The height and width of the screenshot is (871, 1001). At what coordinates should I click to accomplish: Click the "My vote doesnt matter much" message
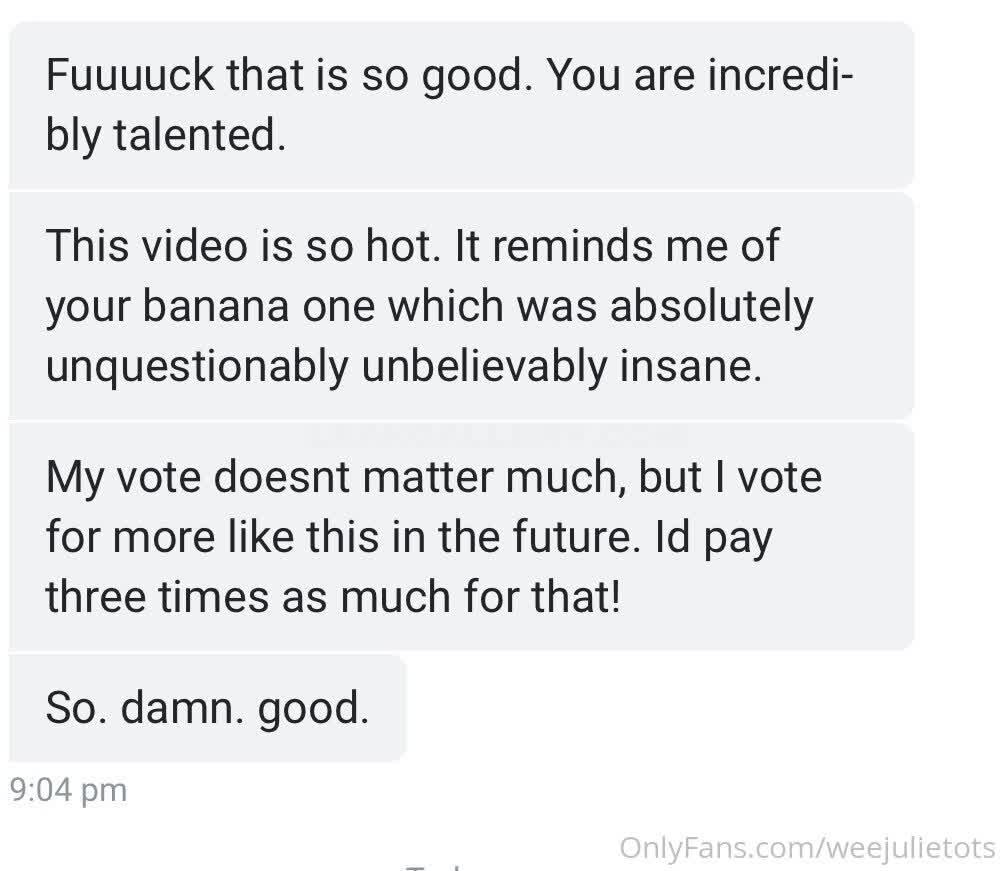point(460,536)
